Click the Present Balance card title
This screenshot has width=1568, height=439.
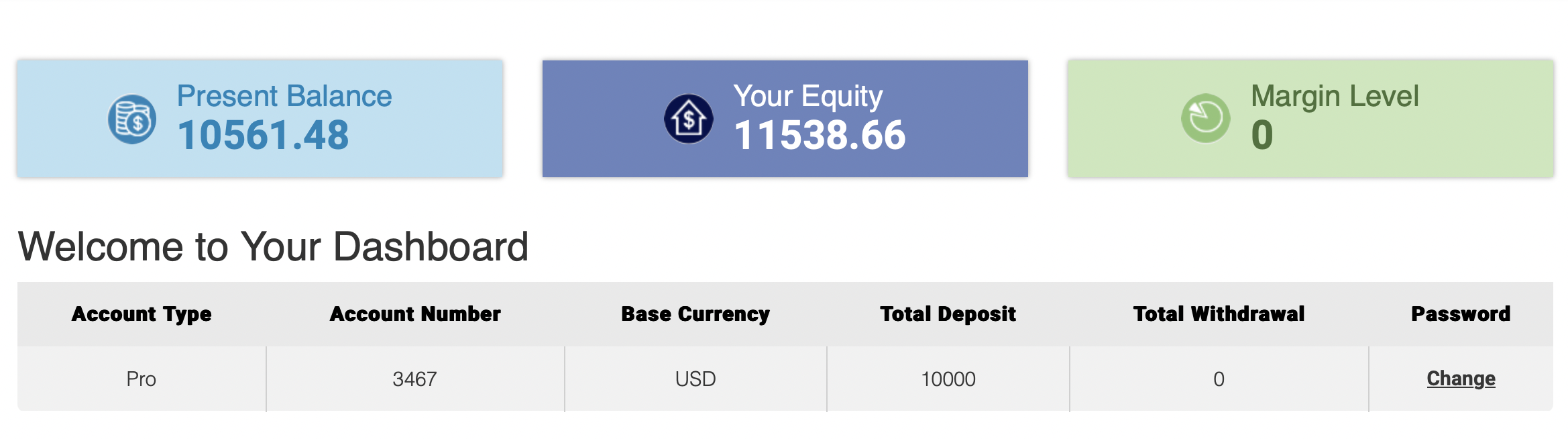click(x=284, y=96)
